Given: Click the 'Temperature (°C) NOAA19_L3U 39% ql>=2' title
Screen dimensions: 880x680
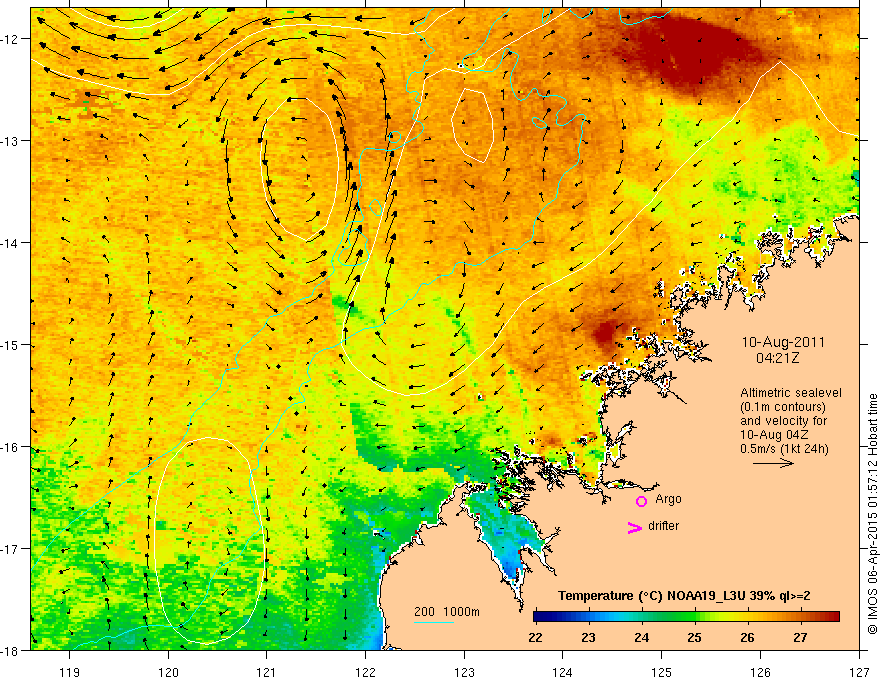Looking at the screenshot, I should (x=684, y=596).
